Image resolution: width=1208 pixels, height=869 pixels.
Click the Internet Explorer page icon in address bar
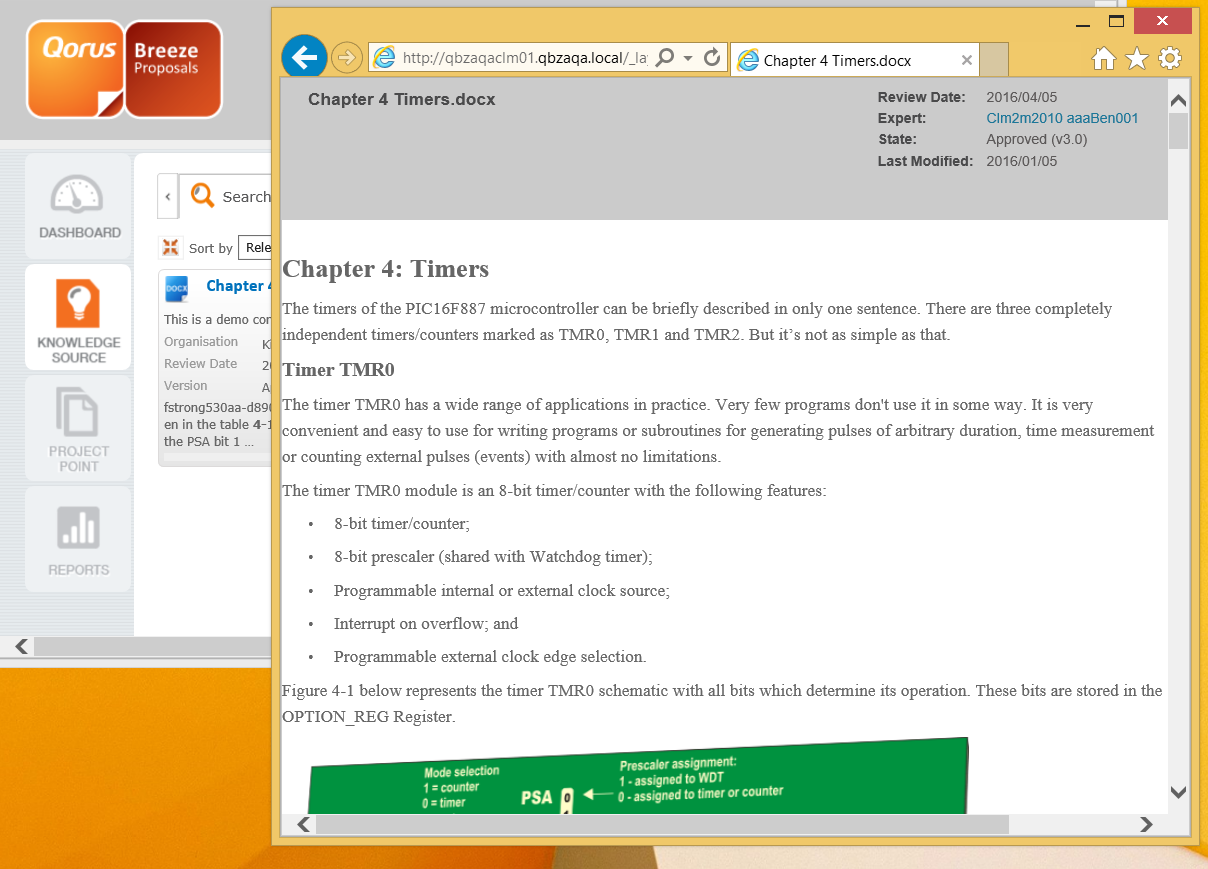point(384,58)
